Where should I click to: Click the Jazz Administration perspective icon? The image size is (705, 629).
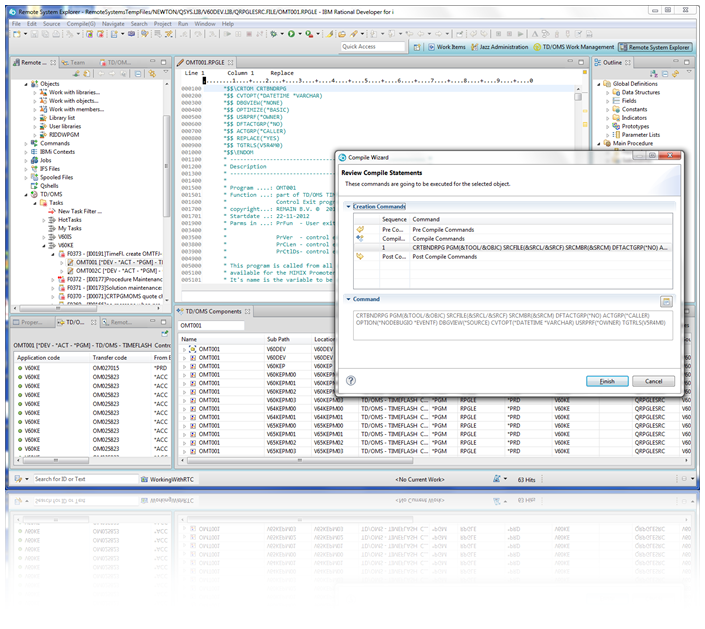[x=474, y=47]
